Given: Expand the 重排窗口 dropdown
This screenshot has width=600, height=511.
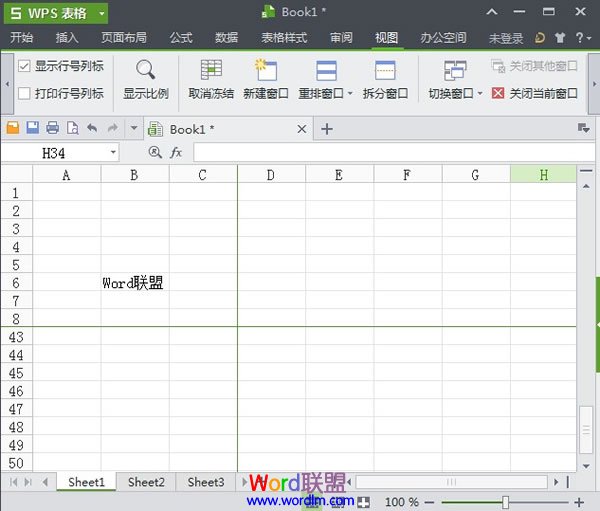Looking at the screenshot, I should click(350, 94).
